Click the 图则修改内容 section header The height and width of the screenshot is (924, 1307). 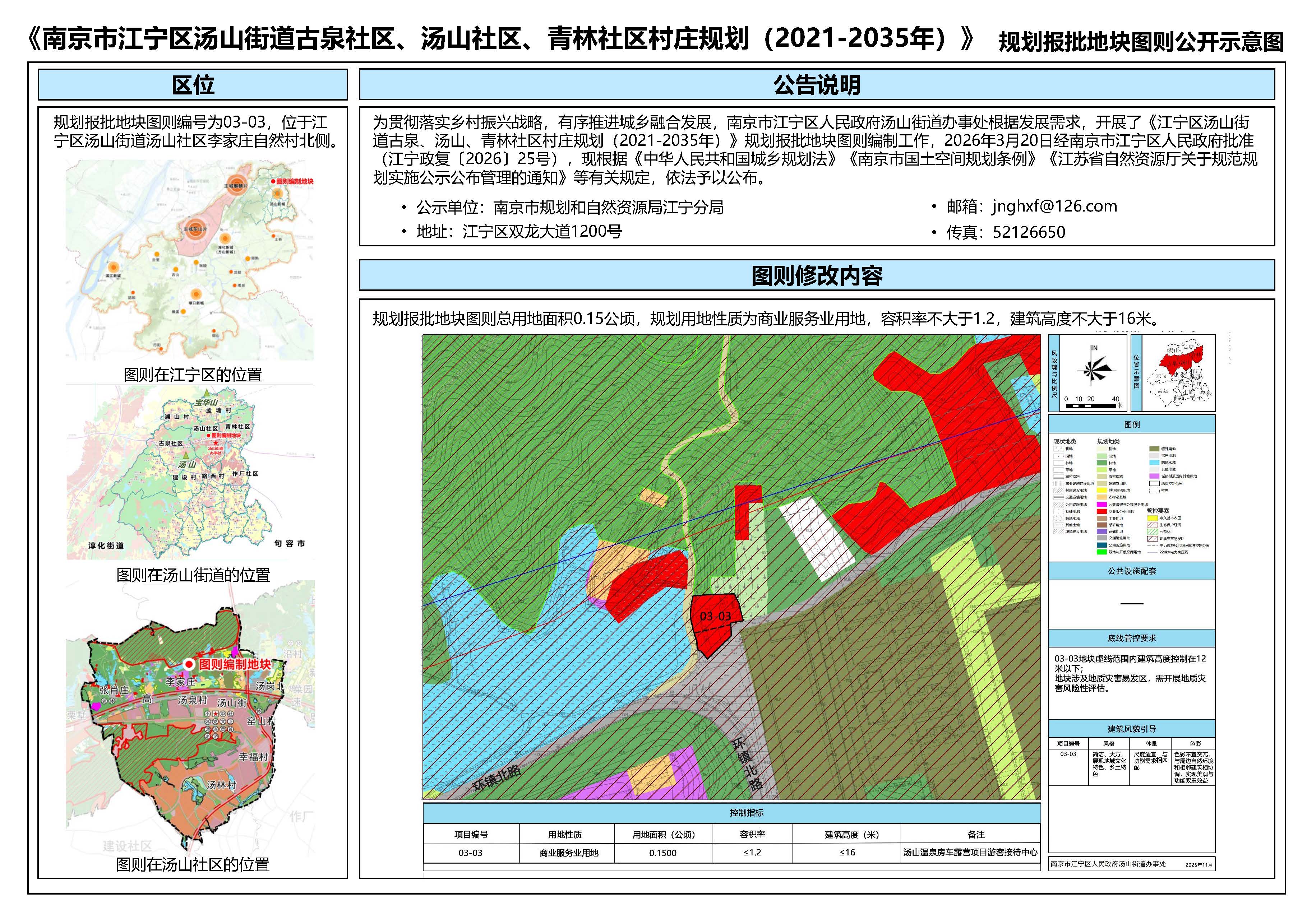816,275
